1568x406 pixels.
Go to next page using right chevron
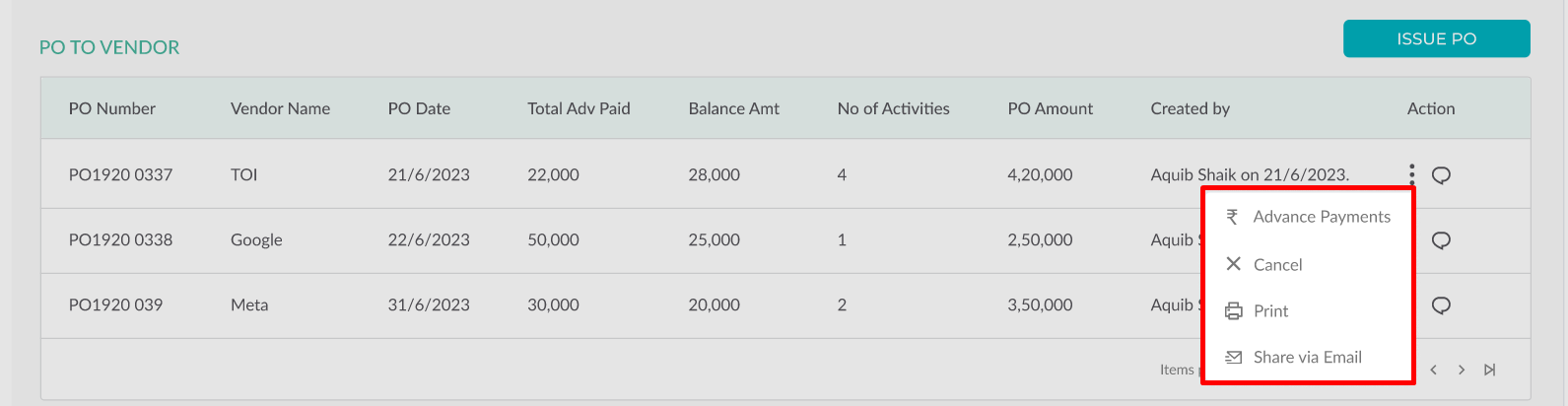[x=1462, y=370]
